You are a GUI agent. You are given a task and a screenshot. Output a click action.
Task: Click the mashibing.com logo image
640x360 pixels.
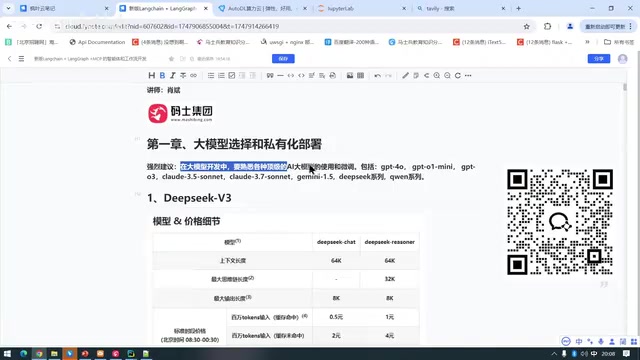point(180,113)
